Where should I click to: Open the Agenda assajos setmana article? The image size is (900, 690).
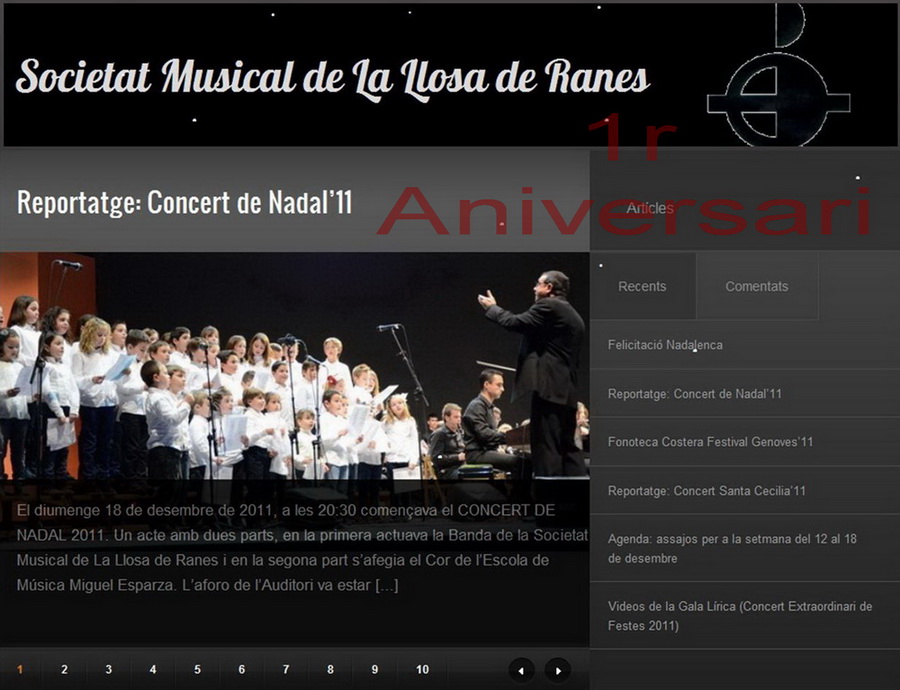click(732, 548)
